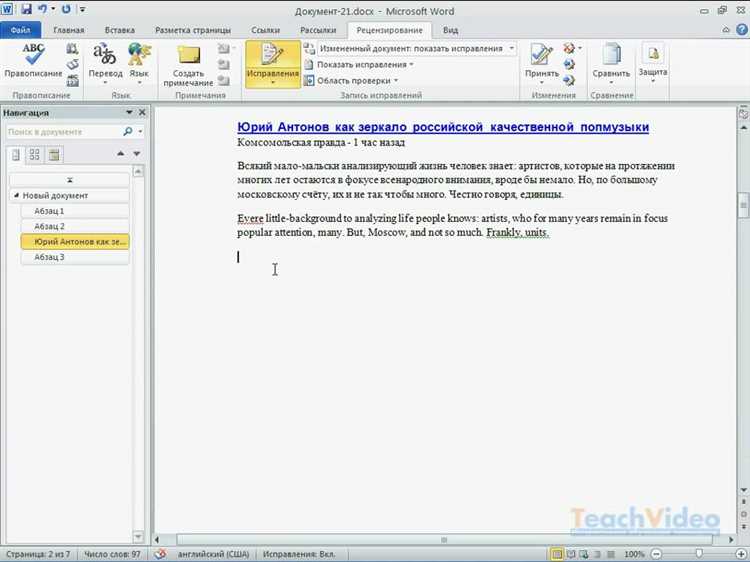
Task: Open Word Help question mark icon
Action: coord(741,30)
